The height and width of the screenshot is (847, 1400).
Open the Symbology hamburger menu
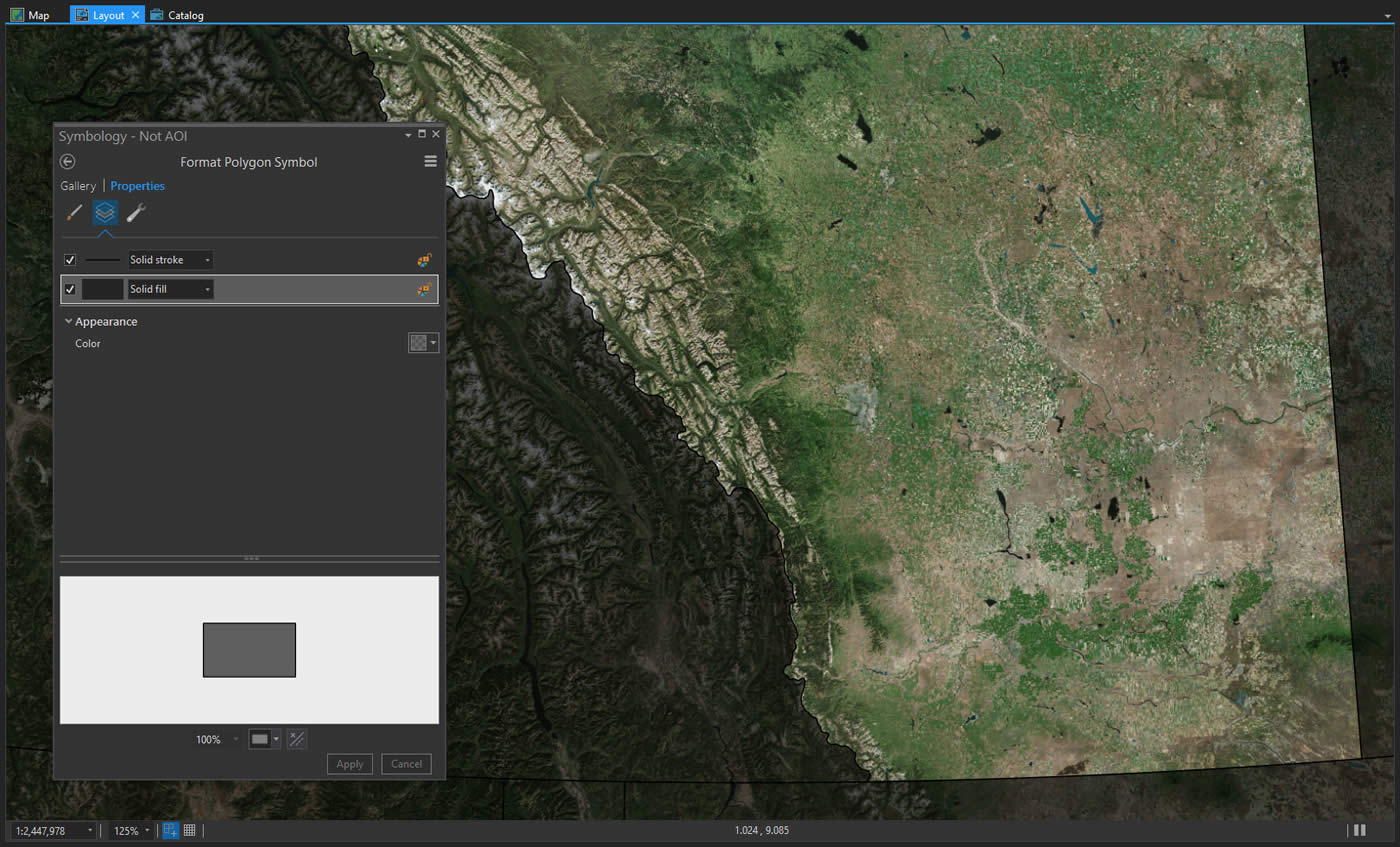click(x=431, y=162)
